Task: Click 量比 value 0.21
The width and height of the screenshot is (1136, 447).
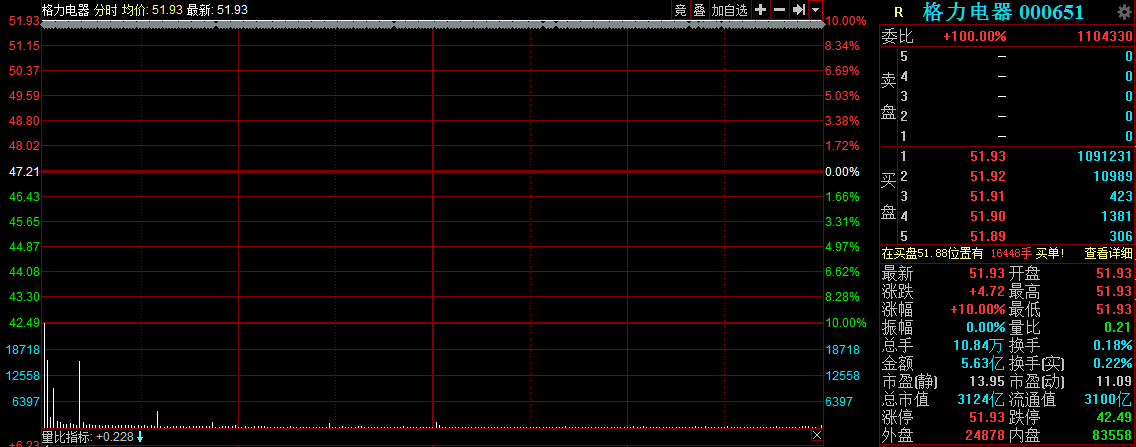Action: (1119, 327)
